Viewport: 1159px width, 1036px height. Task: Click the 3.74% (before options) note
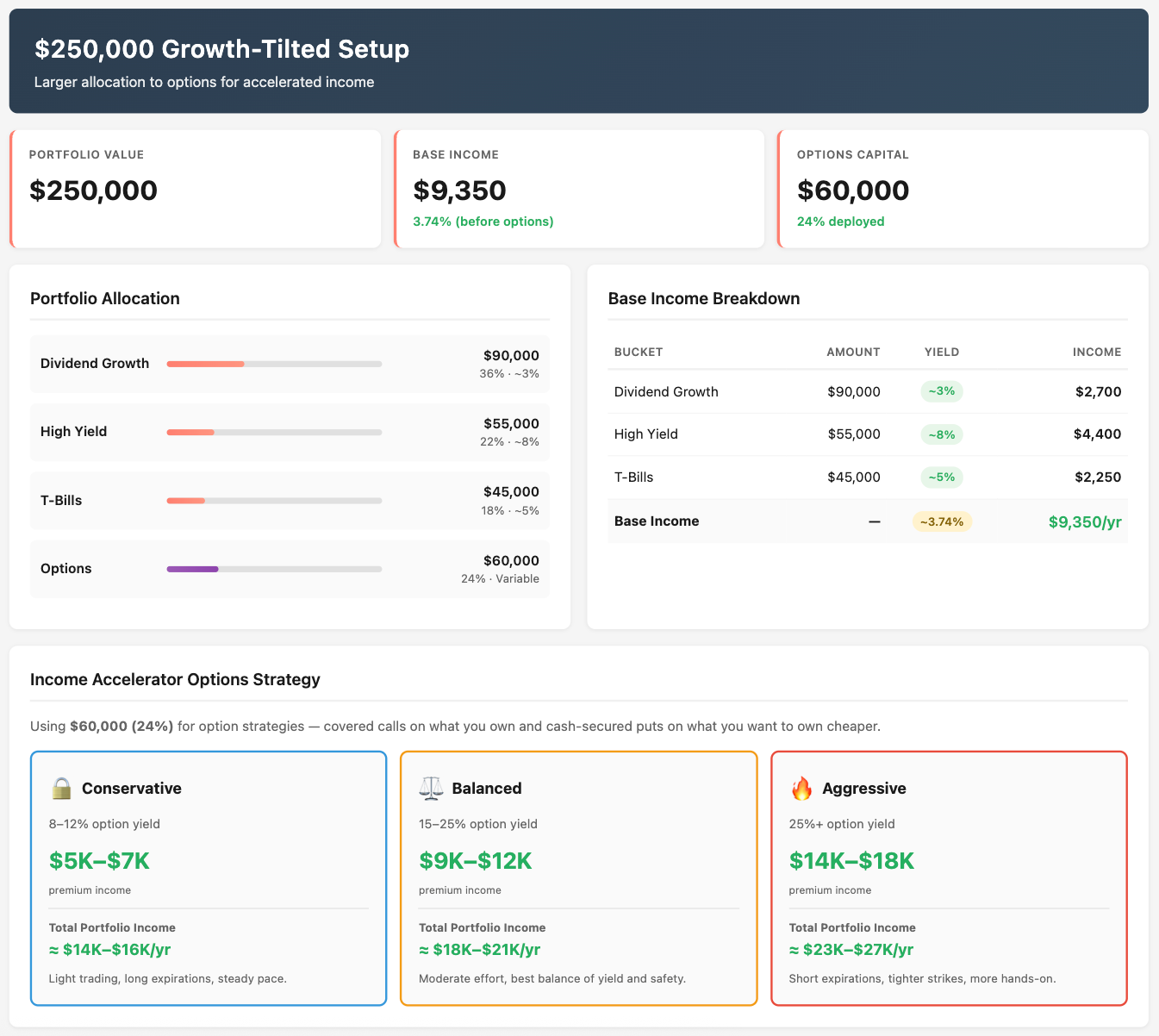point(483,222)
